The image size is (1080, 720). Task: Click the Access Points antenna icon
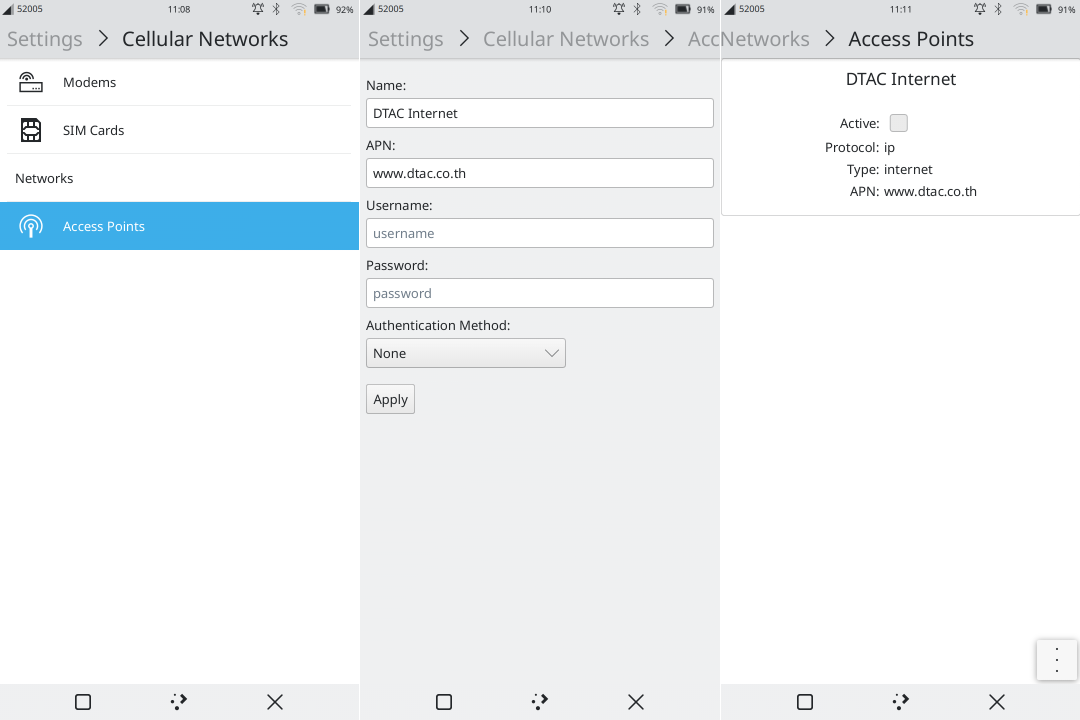pos(30,226)
